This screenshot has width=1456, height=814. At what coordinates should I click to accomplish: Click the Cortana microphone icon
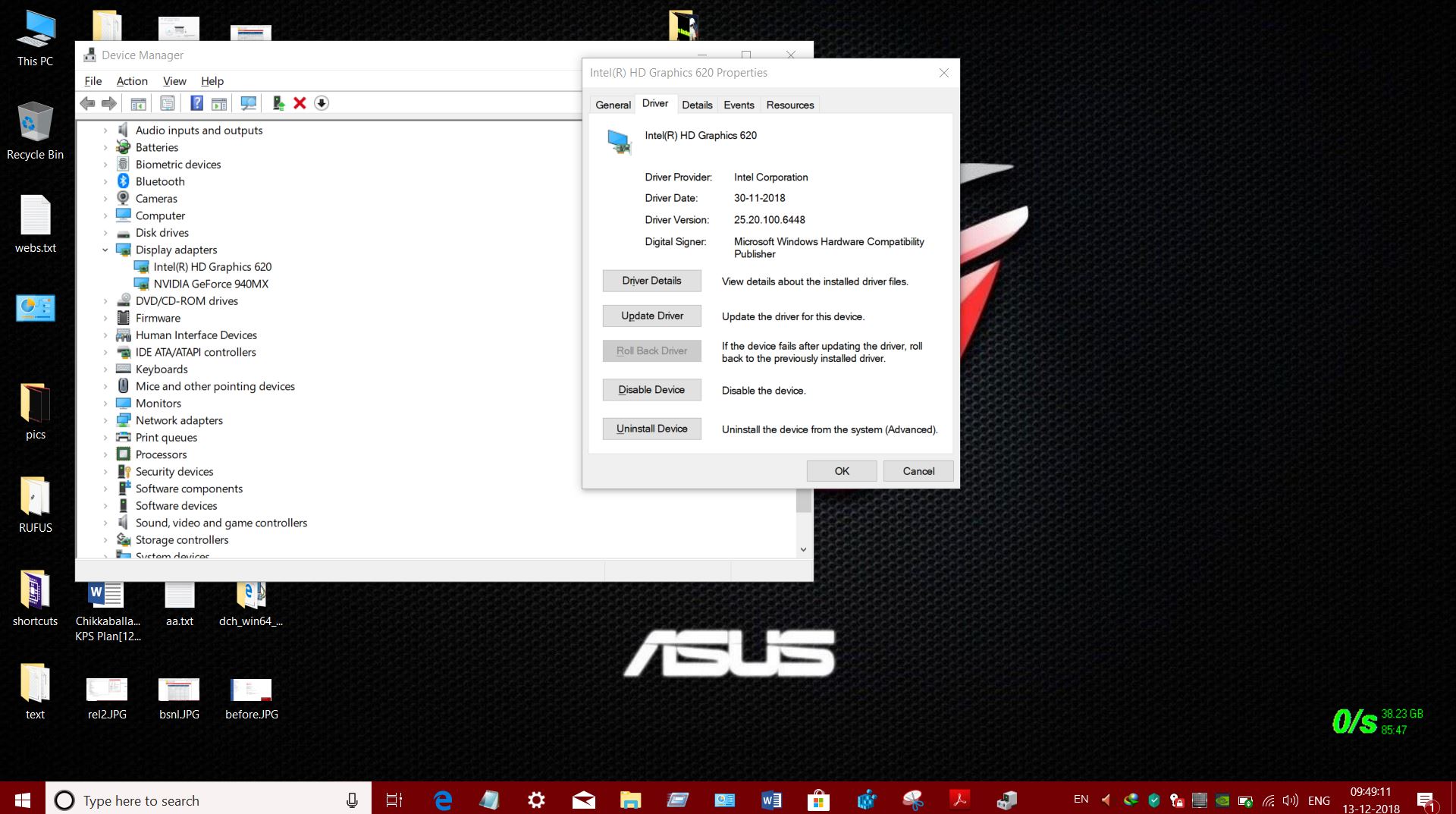(352, 800)
